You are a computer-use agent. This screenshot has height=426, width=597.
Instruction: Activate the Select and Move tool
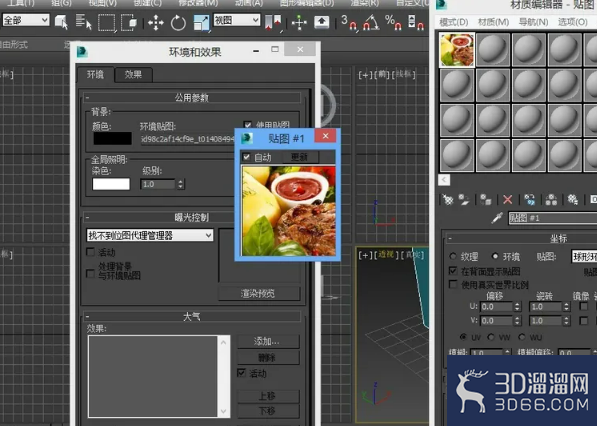tap(156, 23)
